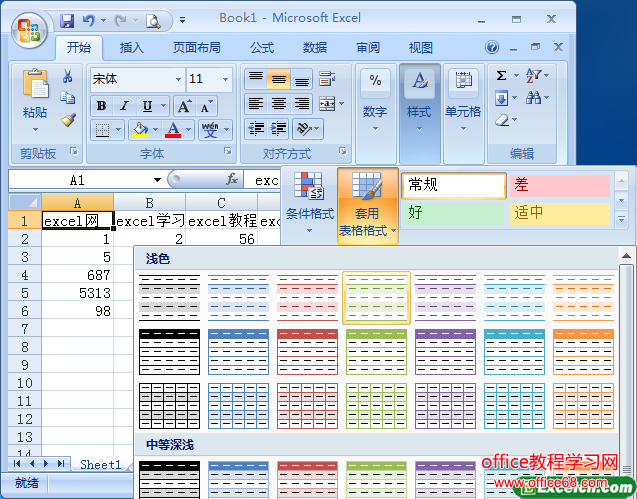Open the font size dropdown

[225, 79]
